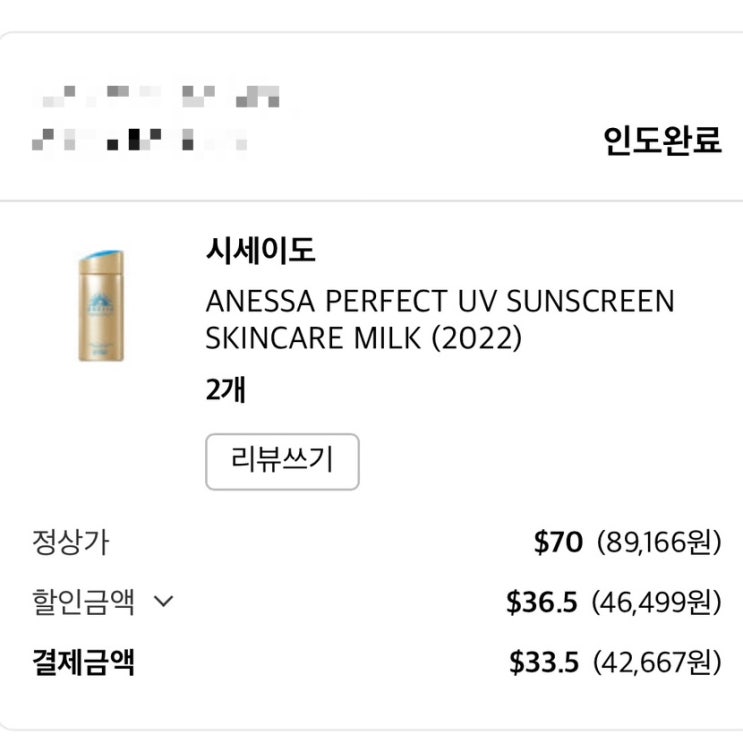Click the 정상가 regular price label
The image size is (743, 743).
(x=71, y=543)
